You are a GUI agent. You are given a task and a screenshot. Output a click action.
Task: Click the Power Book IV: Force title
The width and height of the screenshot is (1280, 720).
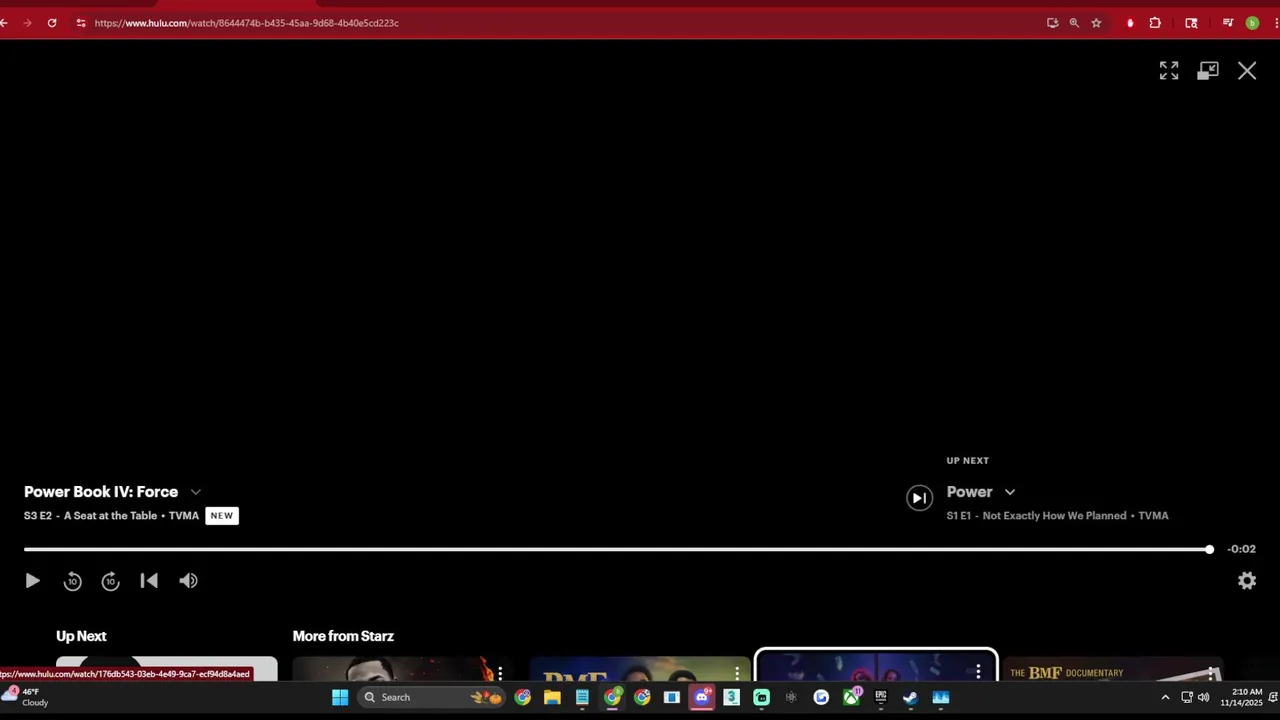tap(101, 492)
